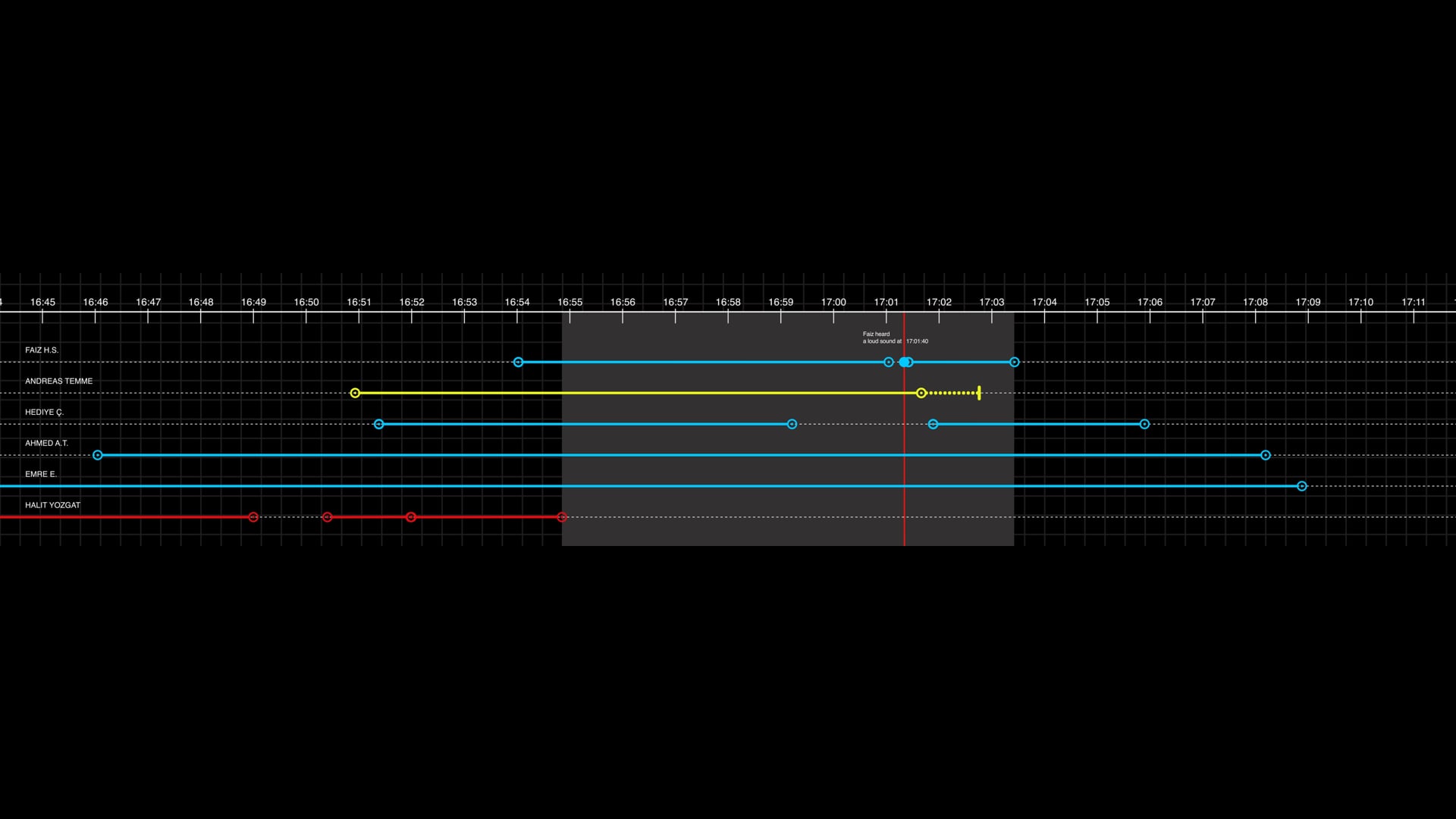Click the 16:51 time label
The height and width of the screenshot is (819, 1456).
coord(359,302)
